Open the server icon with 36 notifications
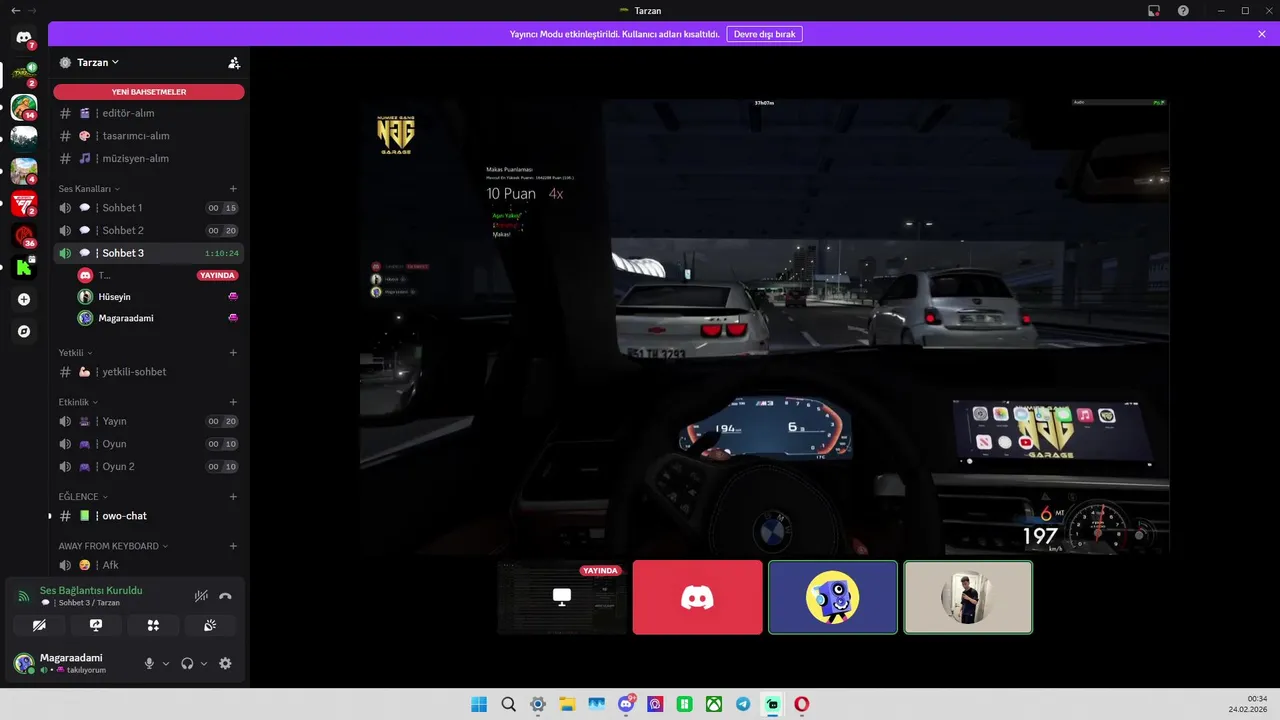Image resolution: width=1280 pixels, height=720 pixels. [x=24, y=236]
